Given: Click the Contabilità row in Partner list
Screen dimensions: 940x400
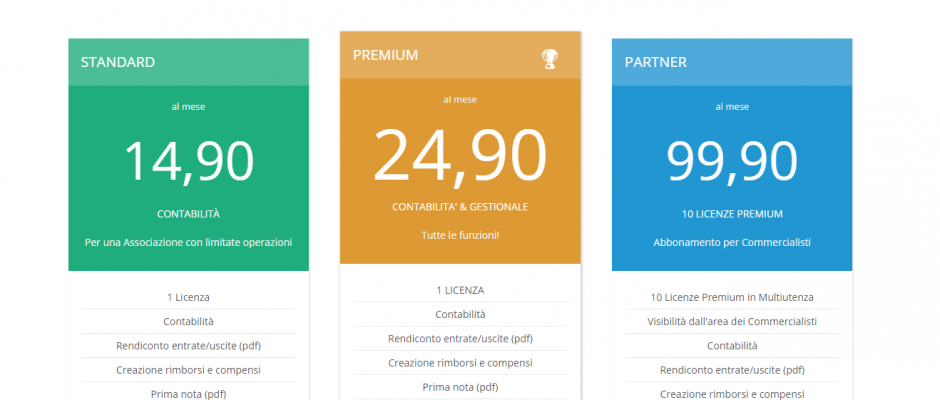Looking at the screenshot, I should coord(732,346).
